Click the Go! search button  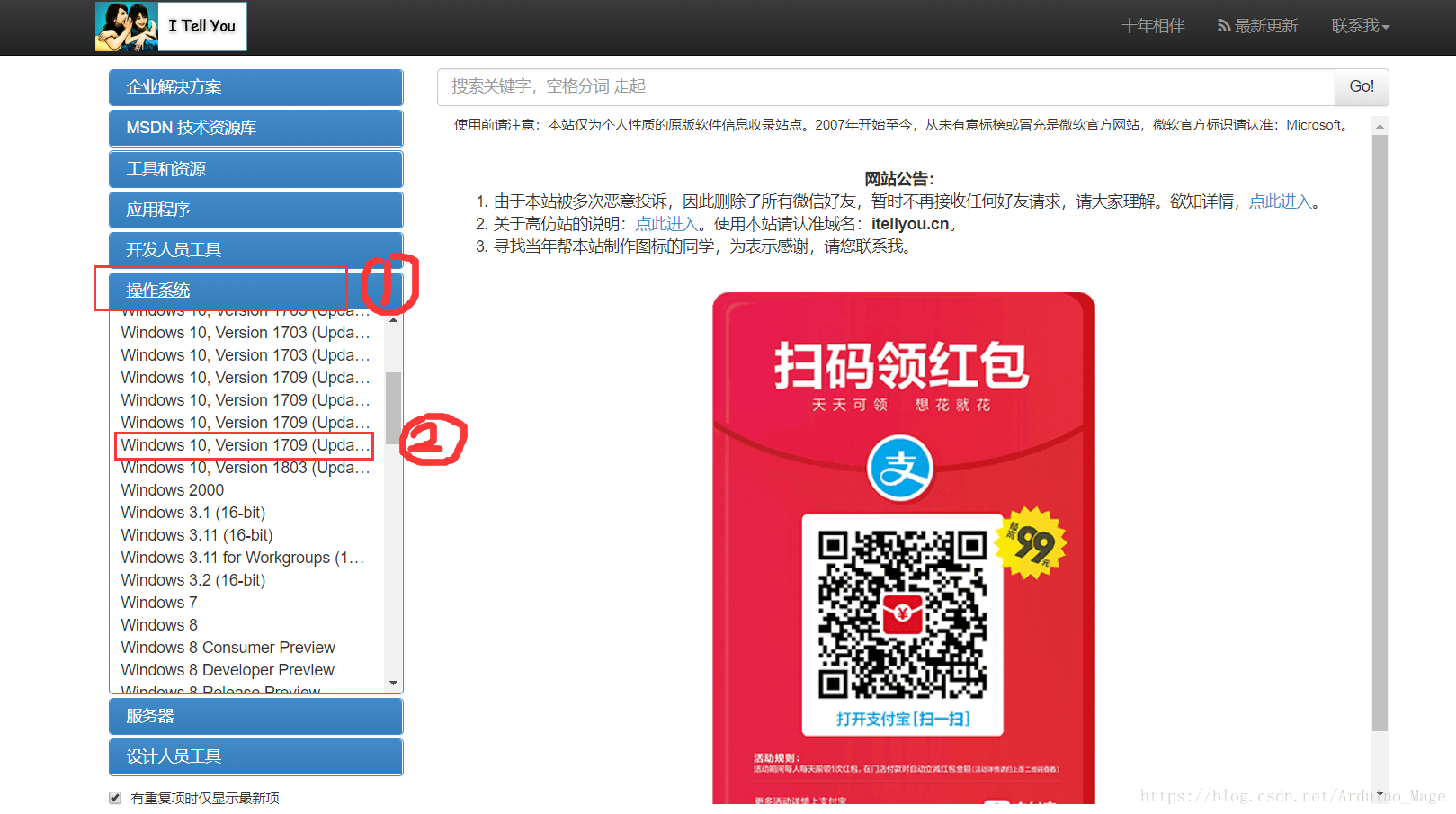coord(1362,86)
